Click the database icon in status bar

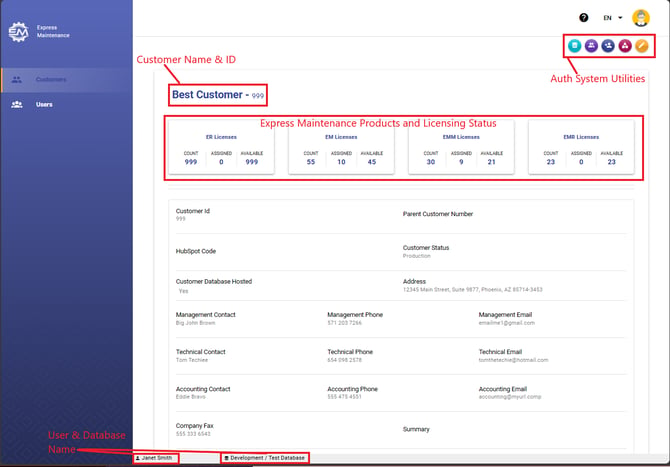[x=226, y=458]
